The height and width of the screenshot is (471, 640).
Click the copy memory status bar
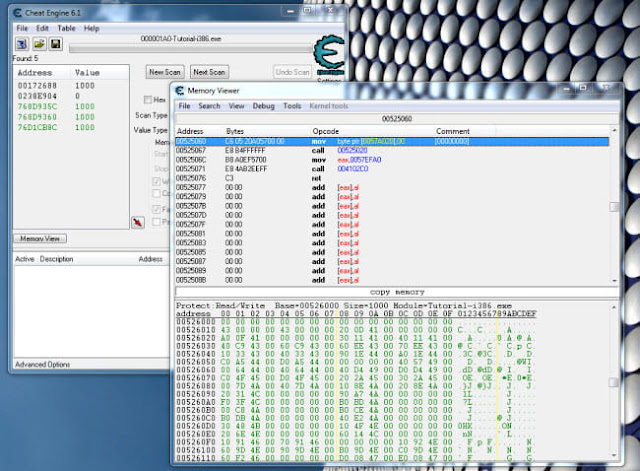pyautogui.click(x=397, y=292)
